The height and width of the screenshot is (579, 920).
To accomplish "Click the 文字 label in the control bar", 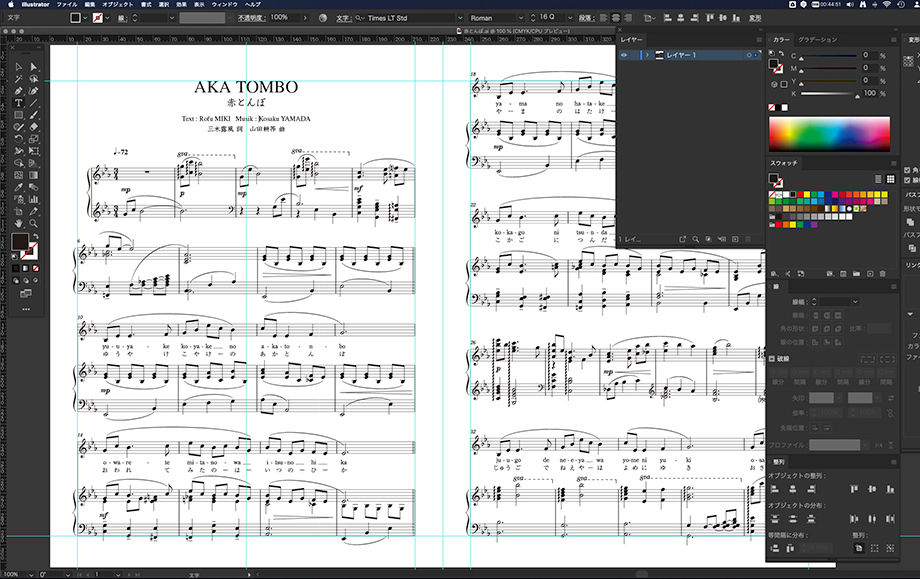I will [344, 18].
